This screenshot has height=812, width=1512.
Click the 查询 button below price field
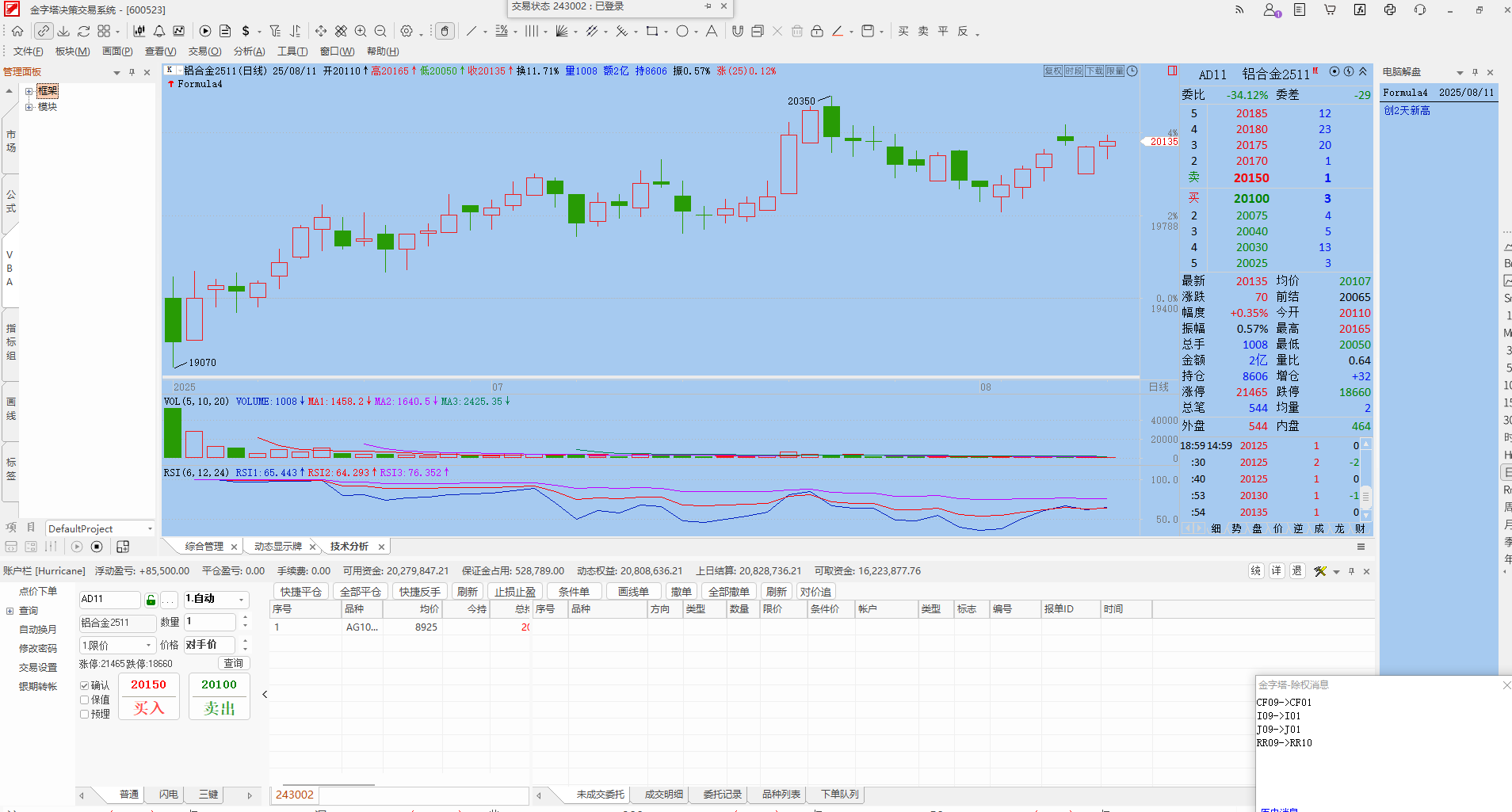[x=234, y=664]
